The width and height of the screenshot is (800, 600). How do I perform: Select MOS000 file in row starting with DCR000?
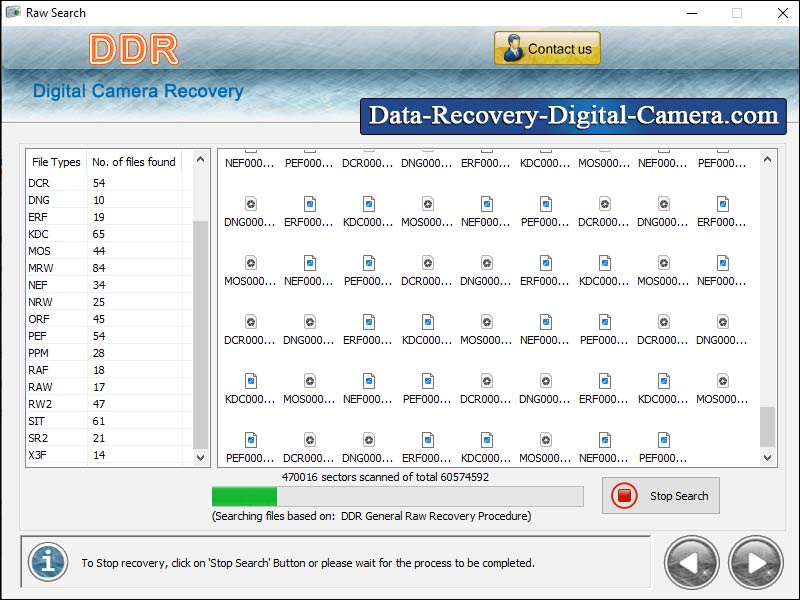pos(486,330)
